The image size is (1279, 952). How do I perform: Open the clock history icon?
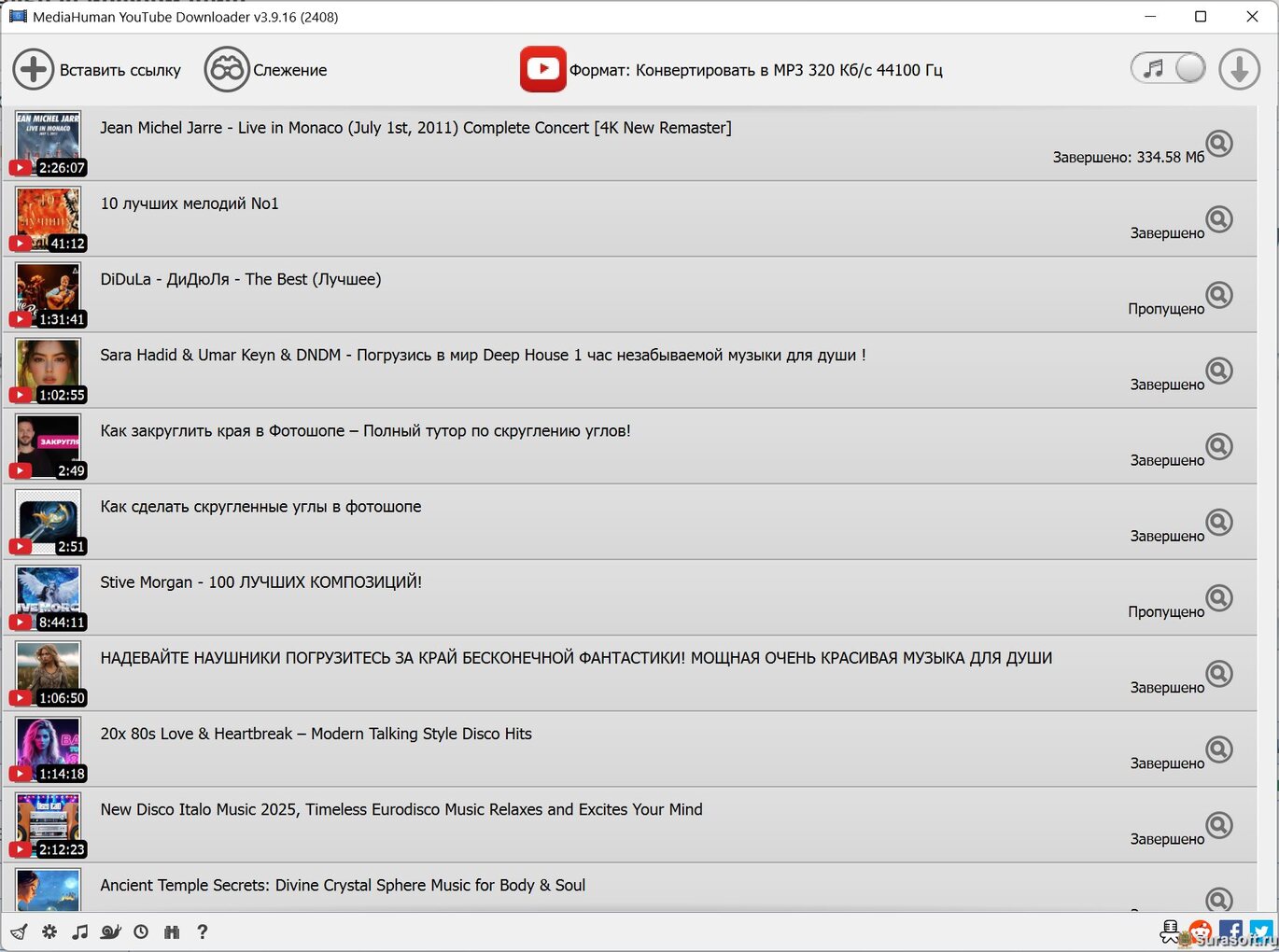(141, 931)
